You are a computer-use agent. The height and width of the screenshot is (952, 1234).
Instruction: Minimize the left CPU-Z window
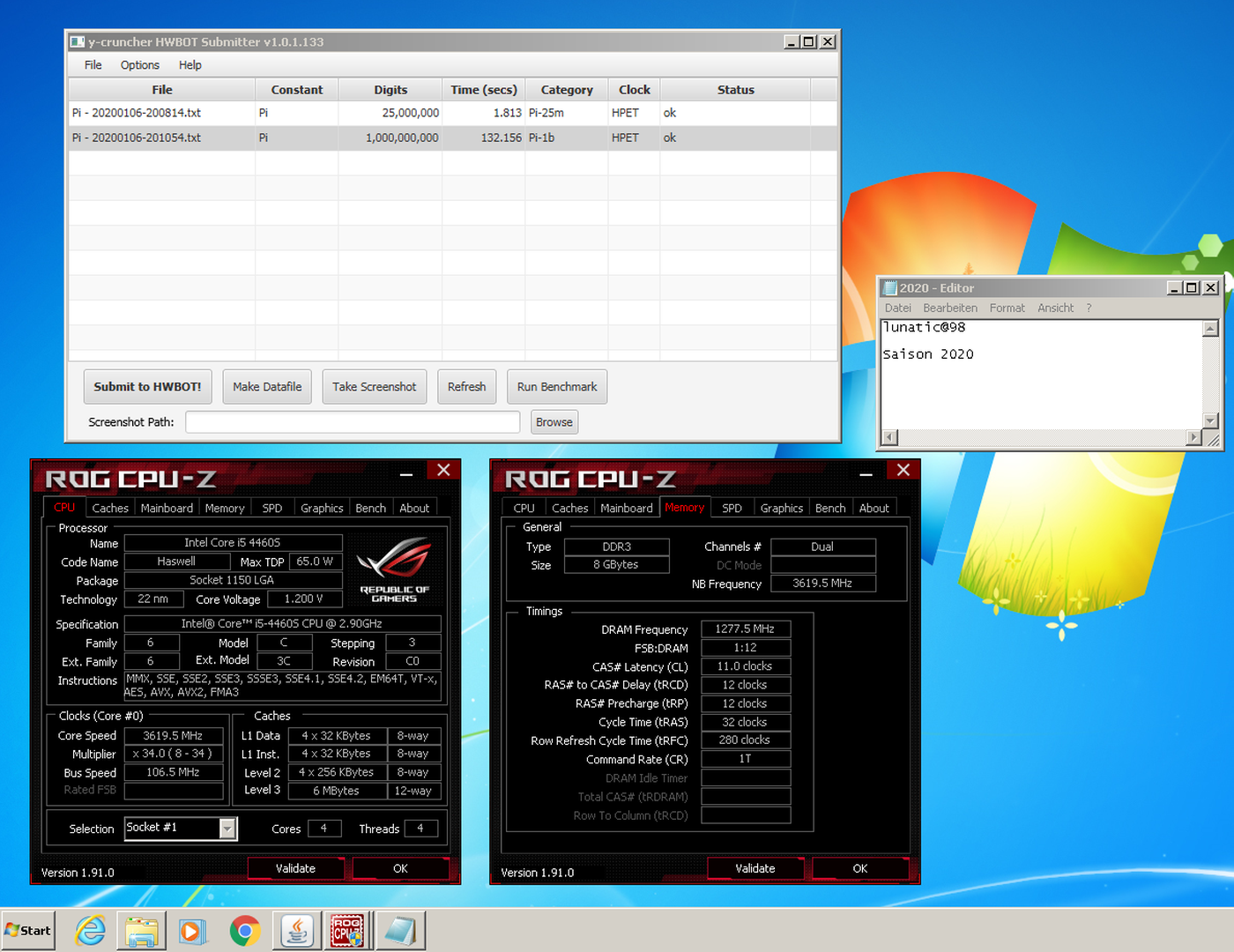pyautogui.click(x=406, y=474)
